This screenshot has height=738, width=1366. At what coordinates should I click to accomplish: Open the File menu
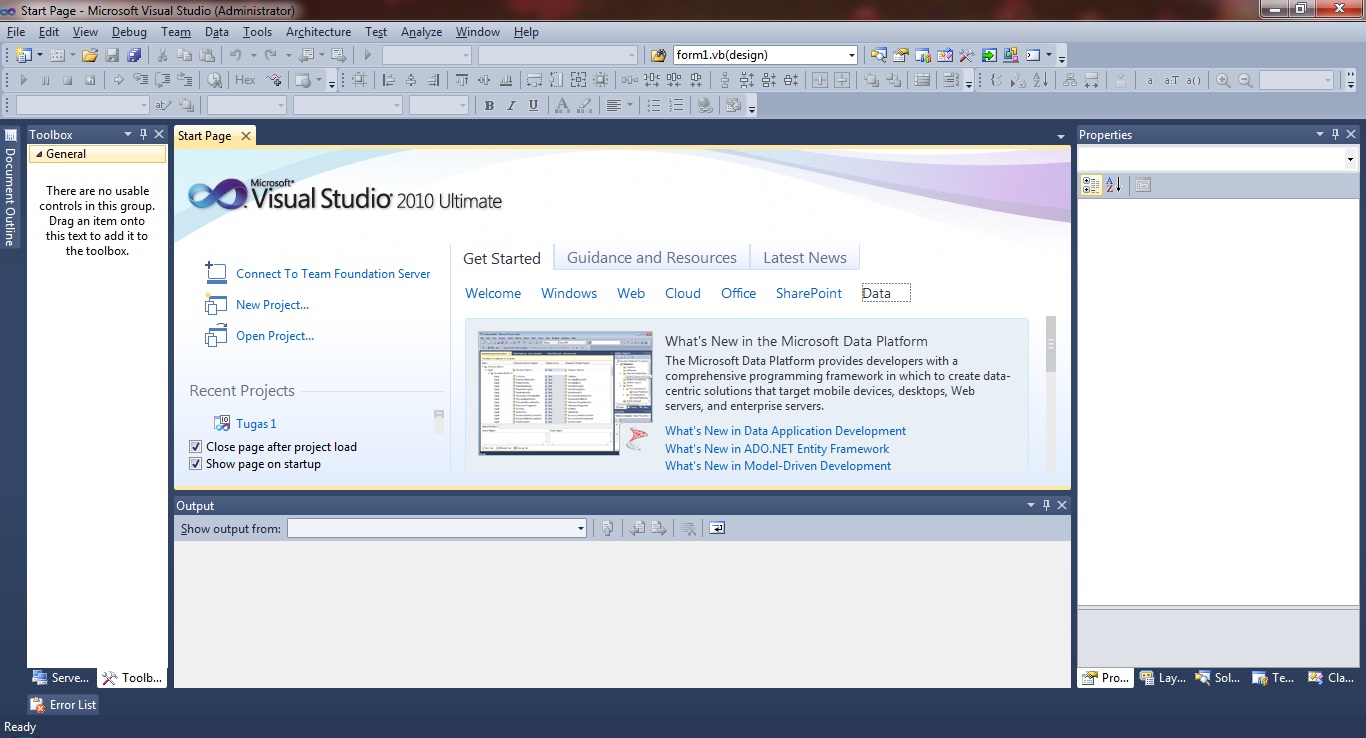coord(16,32)
